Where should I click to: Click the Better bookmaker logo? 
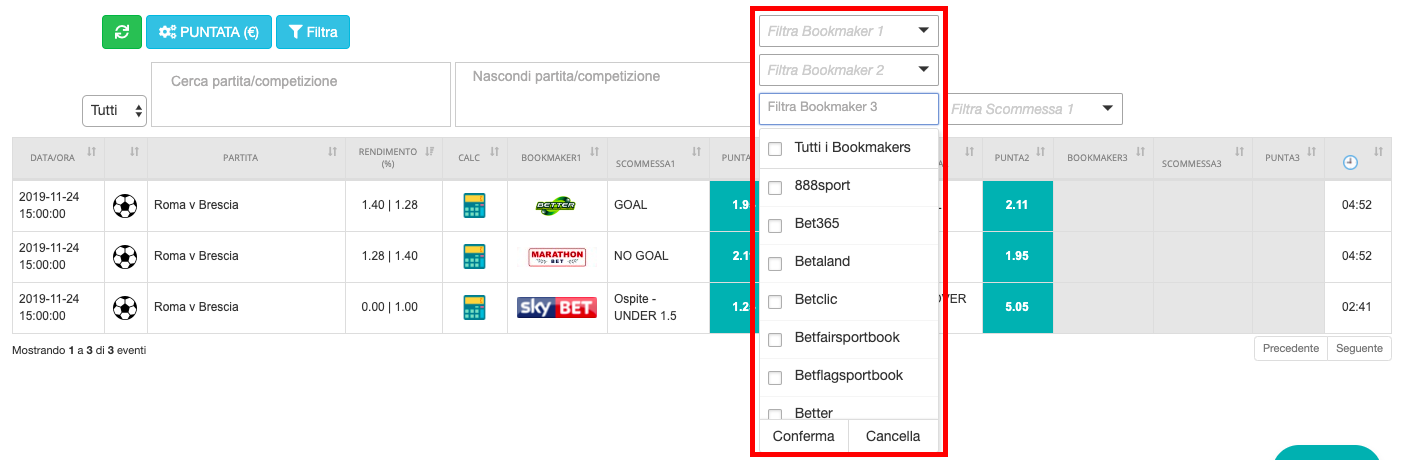[x=556, y=205]
